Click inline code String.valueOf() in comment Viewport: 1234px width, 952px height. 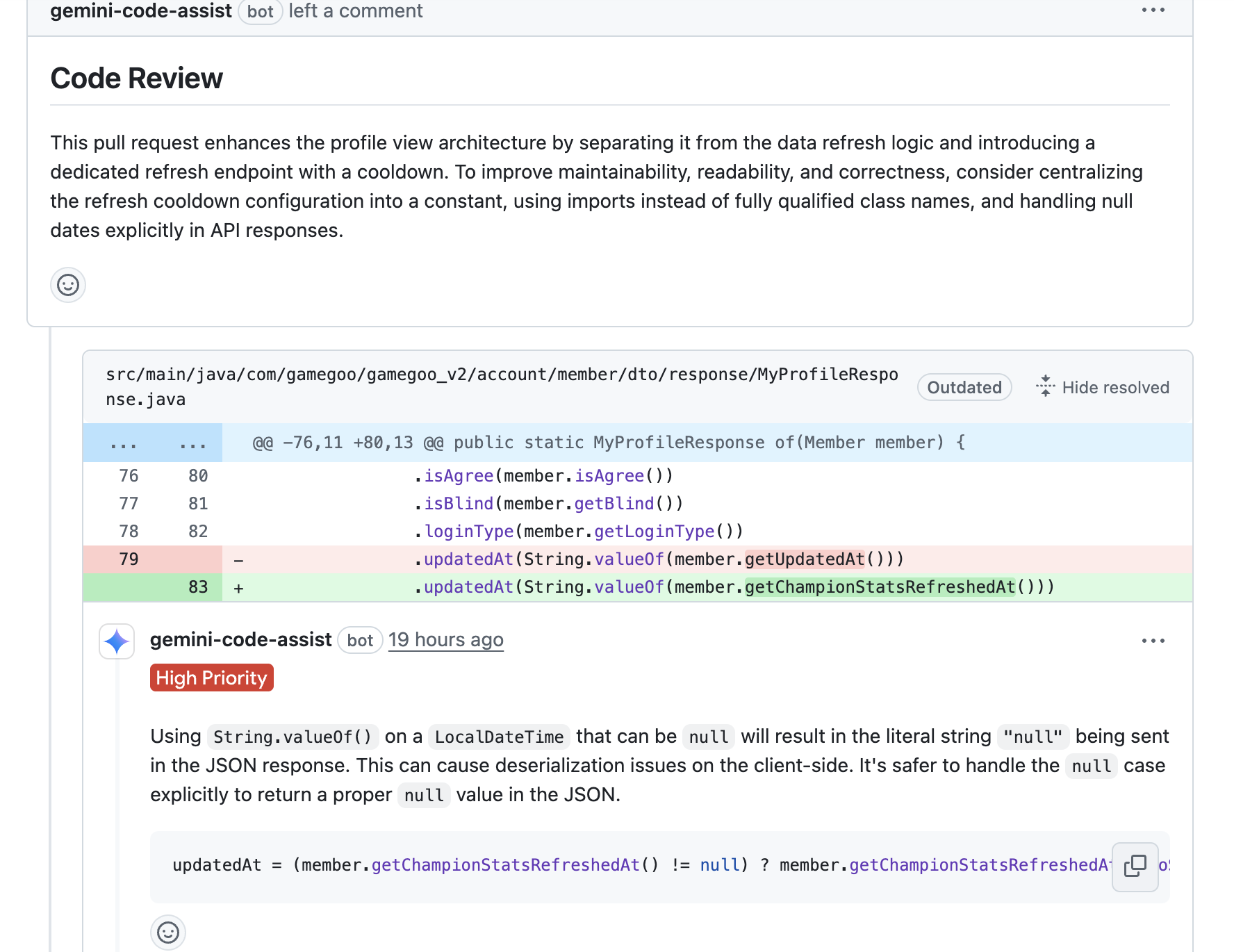point(293,737)
